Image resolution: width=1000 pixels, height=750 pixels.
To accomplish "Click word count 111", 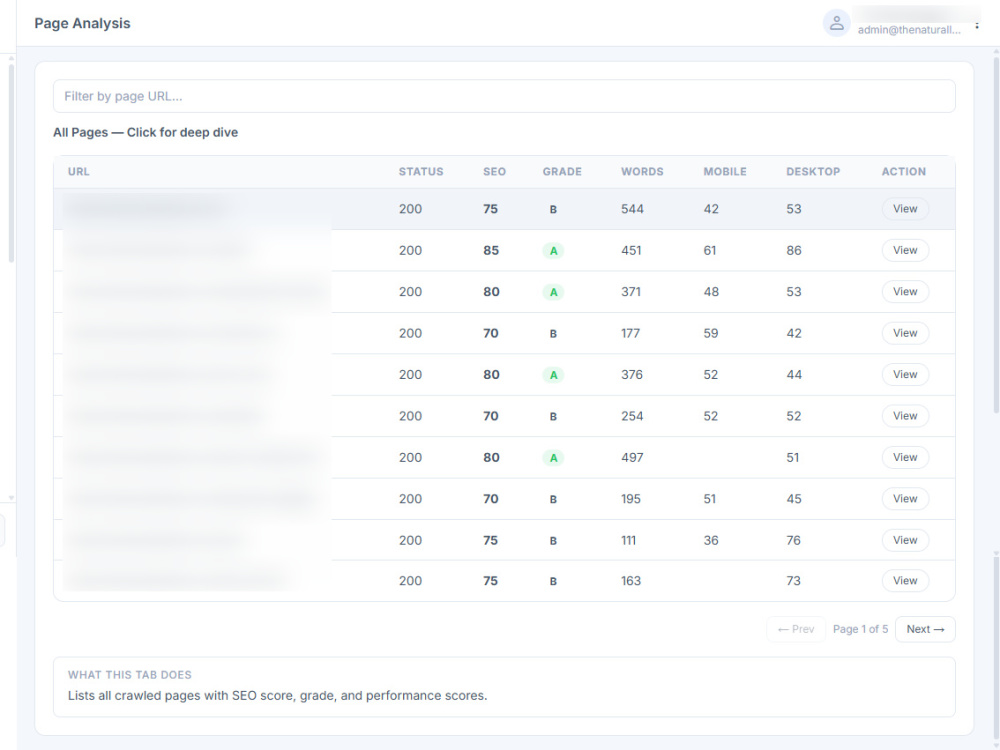I will click(628, 540).
